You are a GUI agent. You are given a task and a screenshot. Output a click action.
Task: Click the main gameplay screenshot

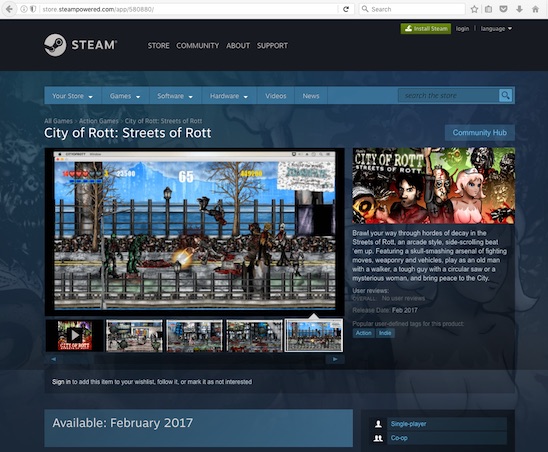point(195,231)
